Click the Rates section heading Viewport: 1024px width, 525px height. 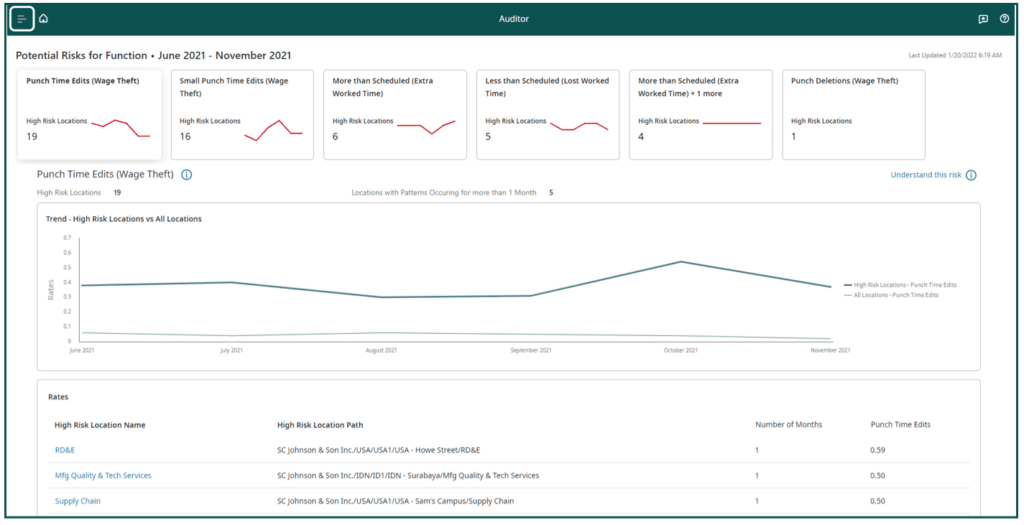pos(58,397)
